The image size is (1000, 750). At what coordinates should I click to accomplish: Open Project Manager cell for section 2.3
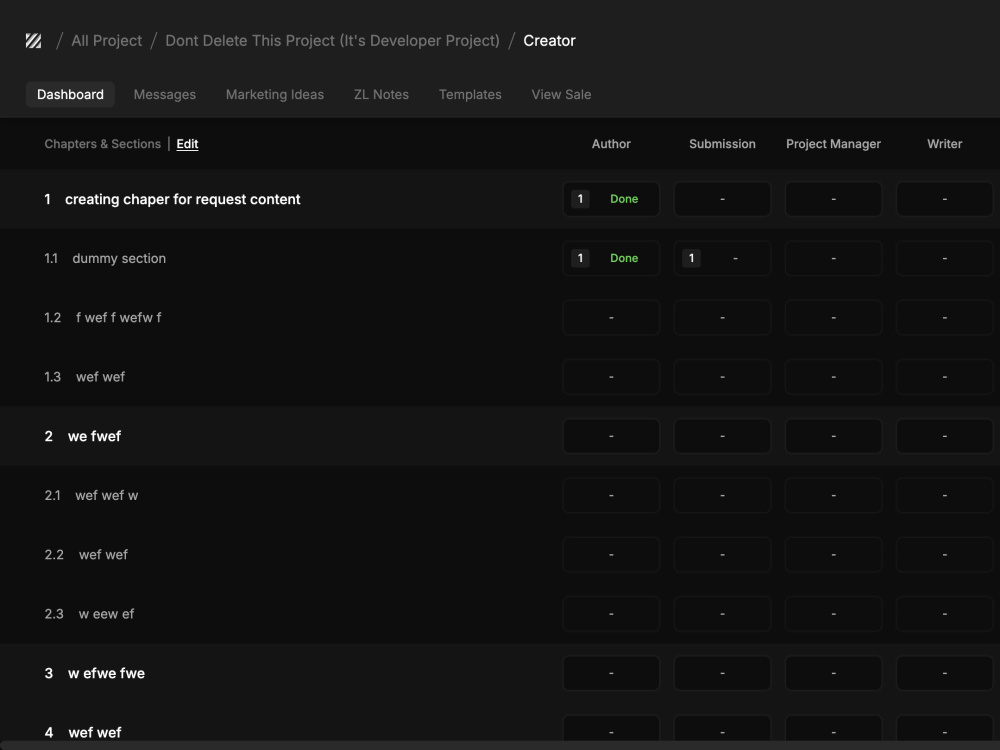click(x=834, y=614)
